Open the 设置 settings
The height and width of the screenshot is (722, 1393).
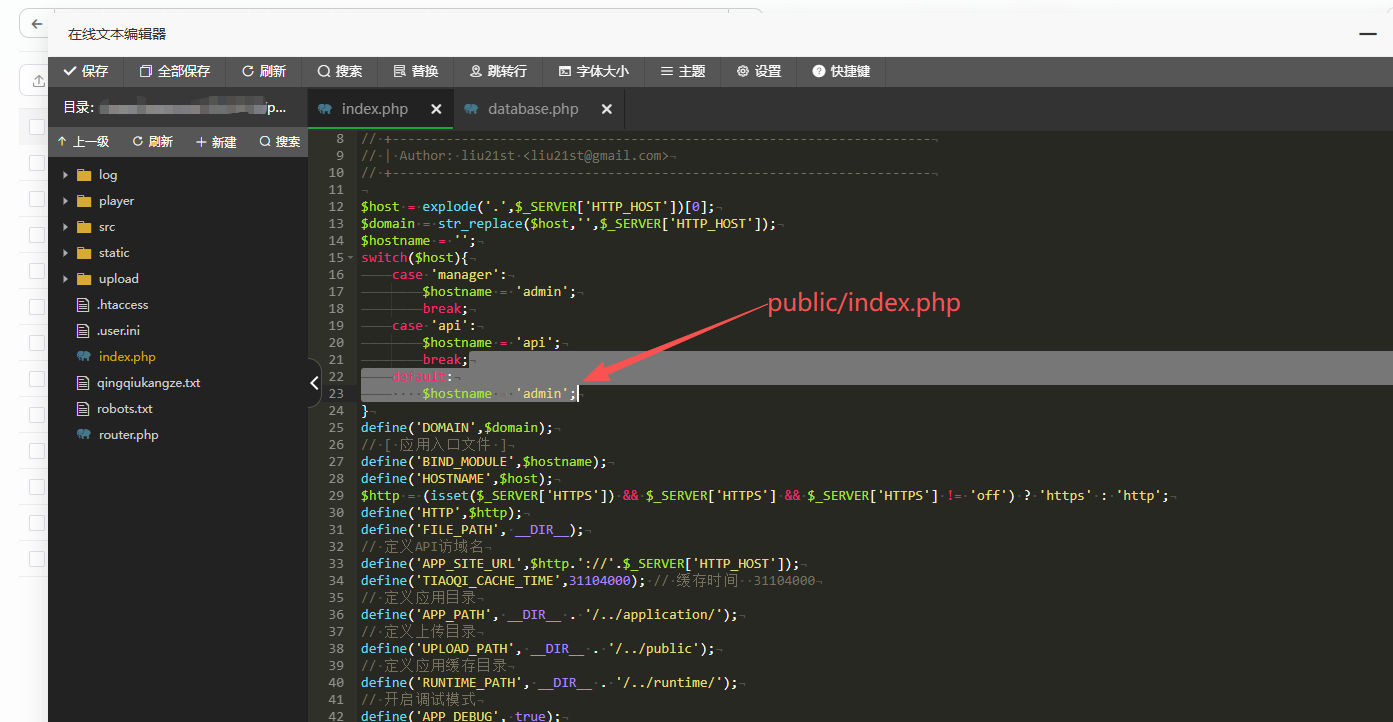click(x=759, y=71)
